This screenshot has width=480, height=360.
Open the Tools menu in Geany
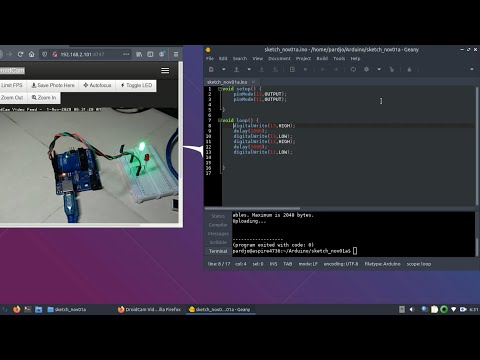[x=339, y=58]
